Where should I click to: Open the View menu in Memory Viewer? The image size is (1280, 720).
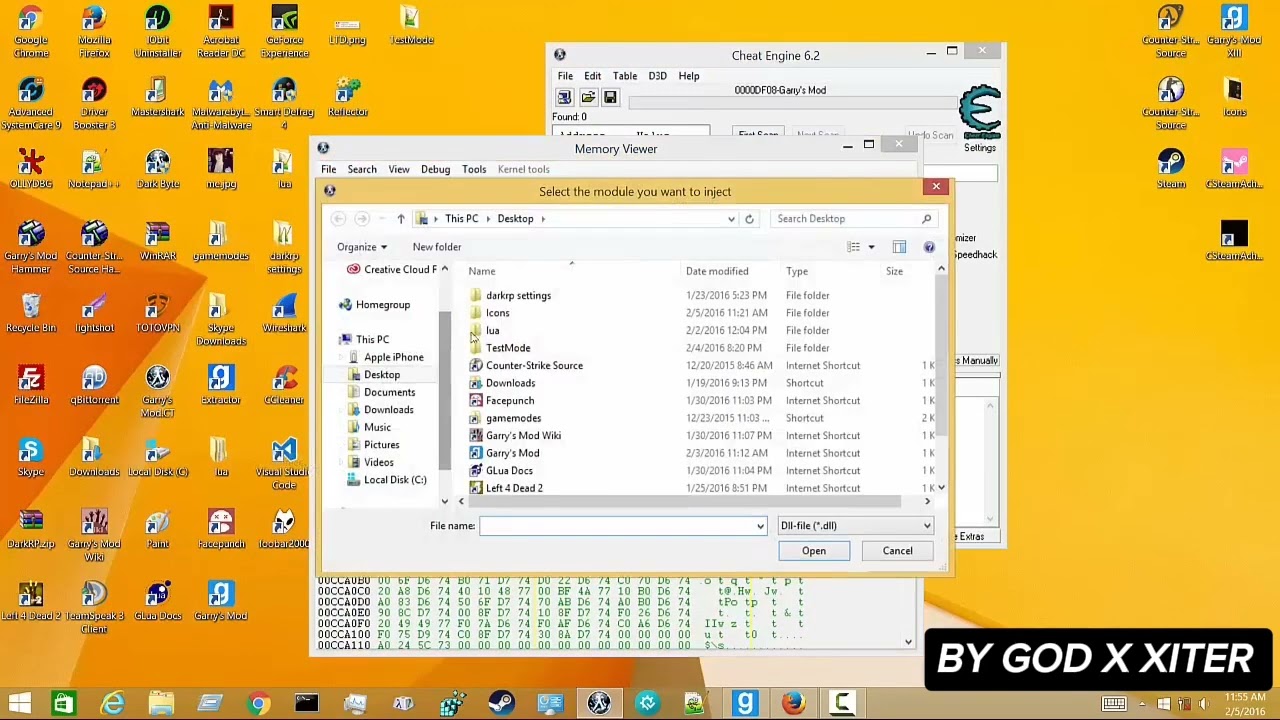[398, 170]
